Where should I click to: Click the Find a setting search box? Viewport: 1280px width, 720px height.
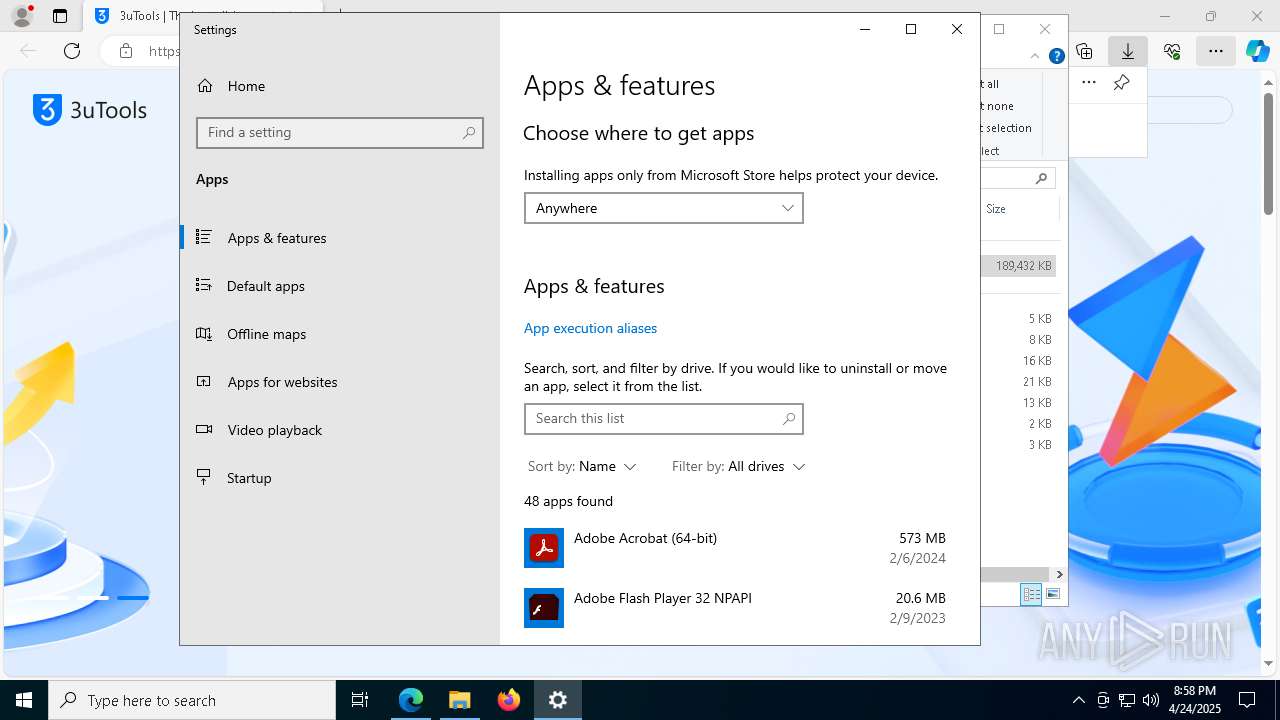pos(340,132)
